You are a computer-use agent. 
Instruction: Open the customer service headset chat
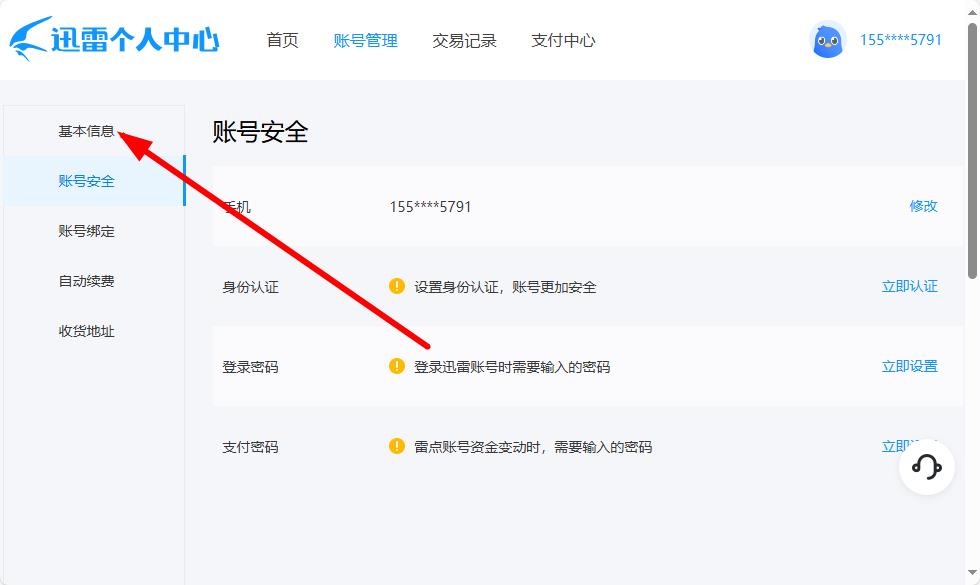(x=927, y=467)
